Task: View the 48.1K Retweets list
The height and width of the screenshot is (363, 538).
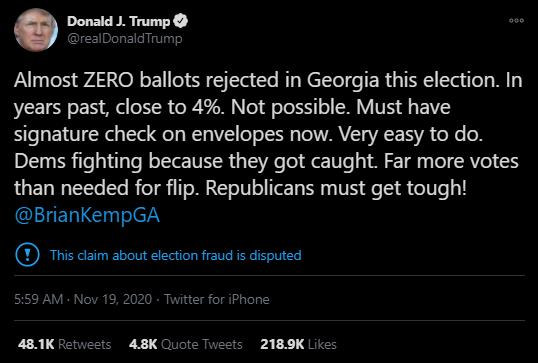Action: click(x=65, y=344)
